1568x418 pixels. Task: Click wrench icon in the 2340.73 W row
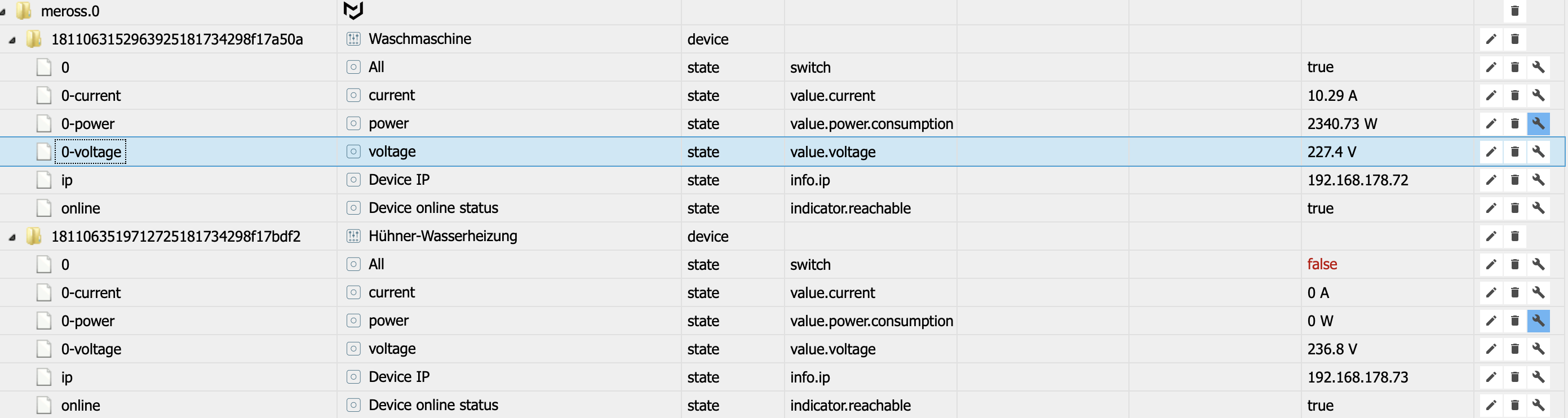tap(1538, 123)
